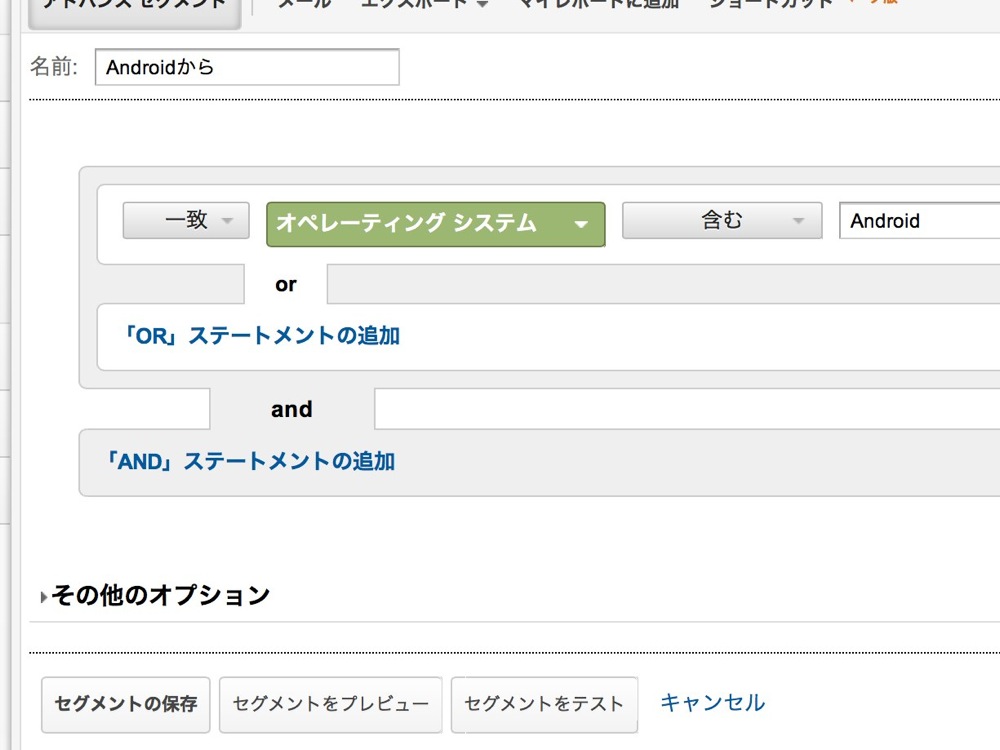Click the 名前: label text
Image resolution: width=1000 pixels, height=750 pixels.
pyautogui.click(x=54, y=66)
